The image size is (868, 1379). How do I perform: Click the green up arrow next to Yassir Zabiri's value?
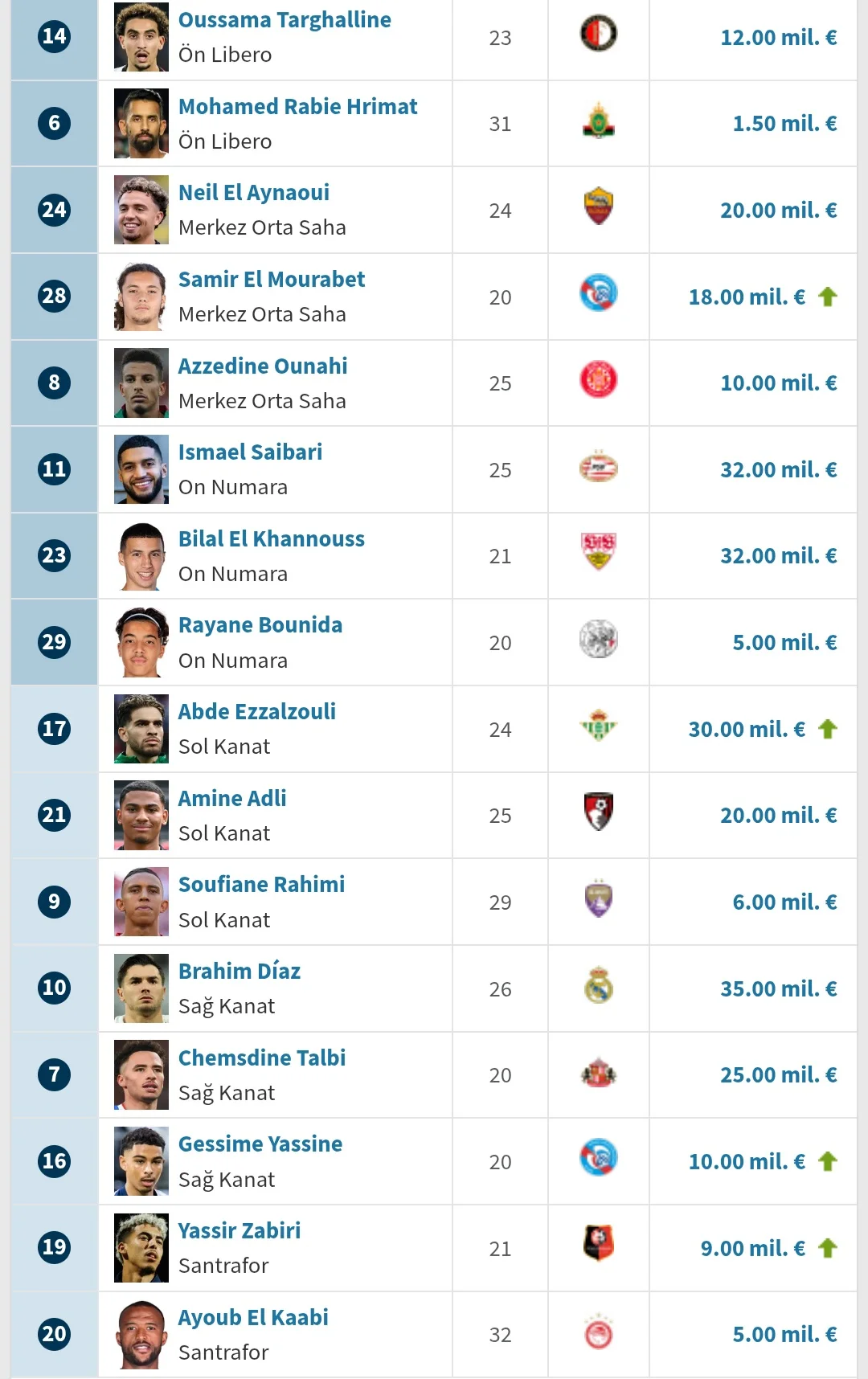tap(827, 1248)
